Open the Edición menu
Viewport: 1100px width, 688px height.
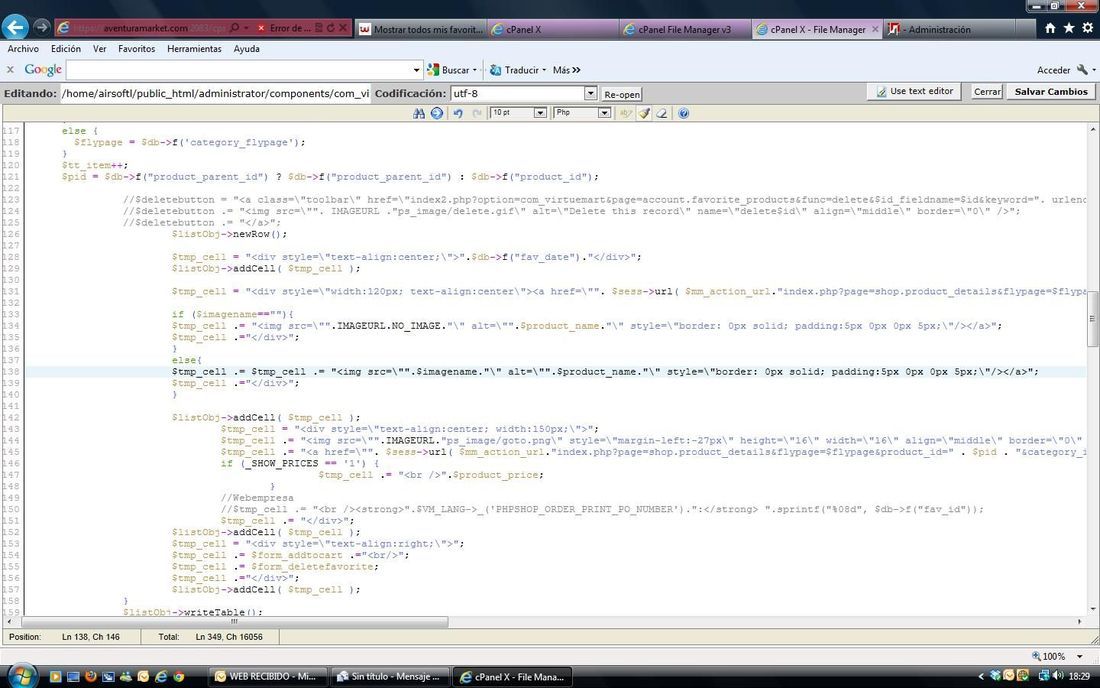pyautogui.click(x=66, y=48)
